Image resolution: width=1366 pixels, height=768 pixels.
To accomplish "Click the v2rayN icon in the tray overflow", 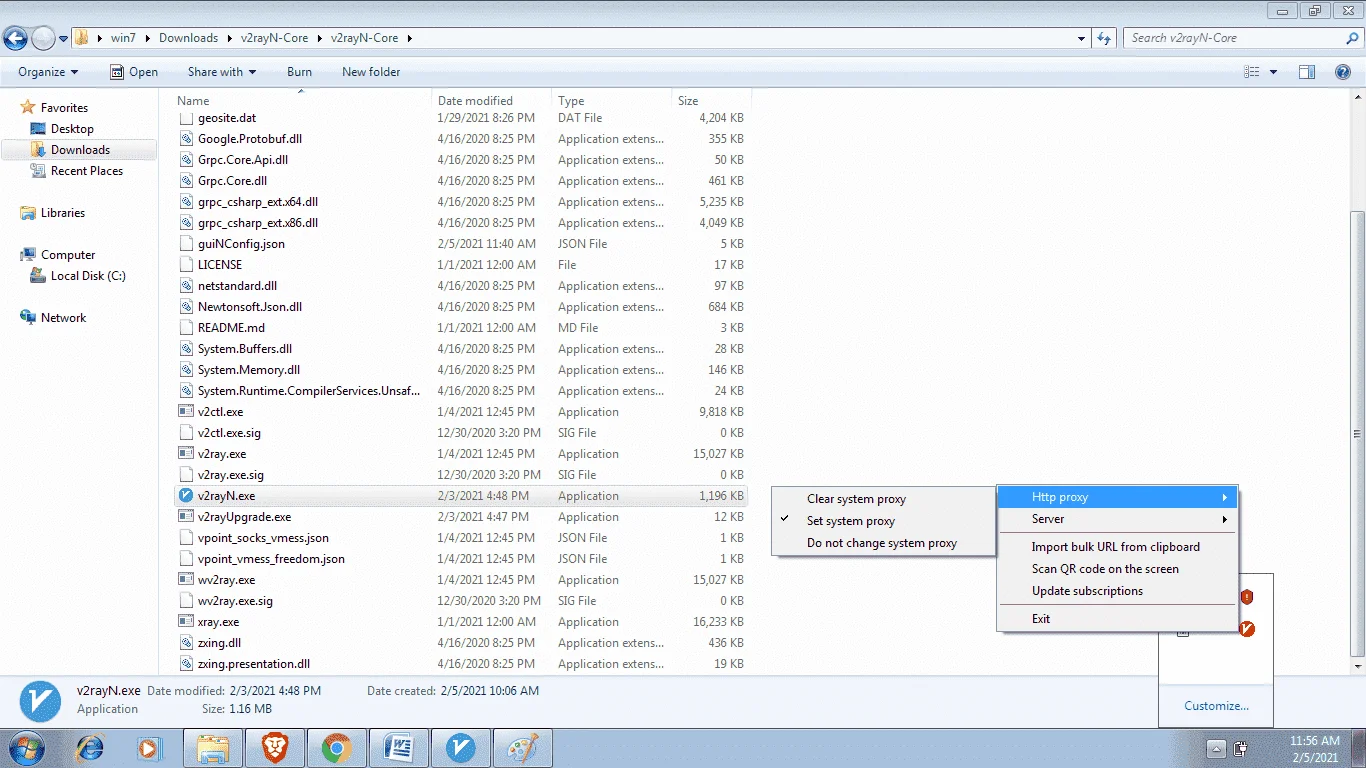I will point(1246,629).
